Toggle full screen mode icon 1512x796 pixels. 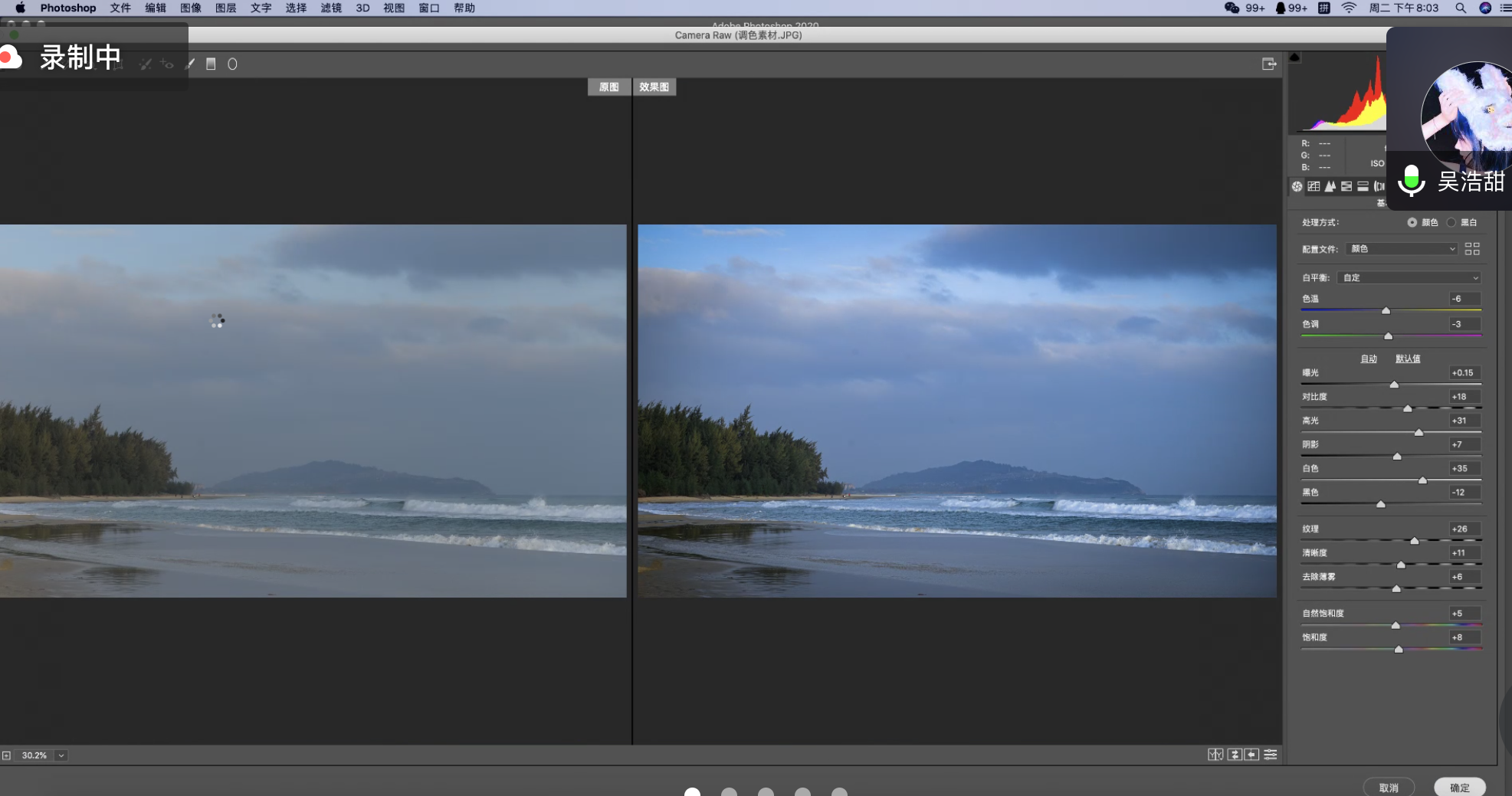pos(1269,64)
